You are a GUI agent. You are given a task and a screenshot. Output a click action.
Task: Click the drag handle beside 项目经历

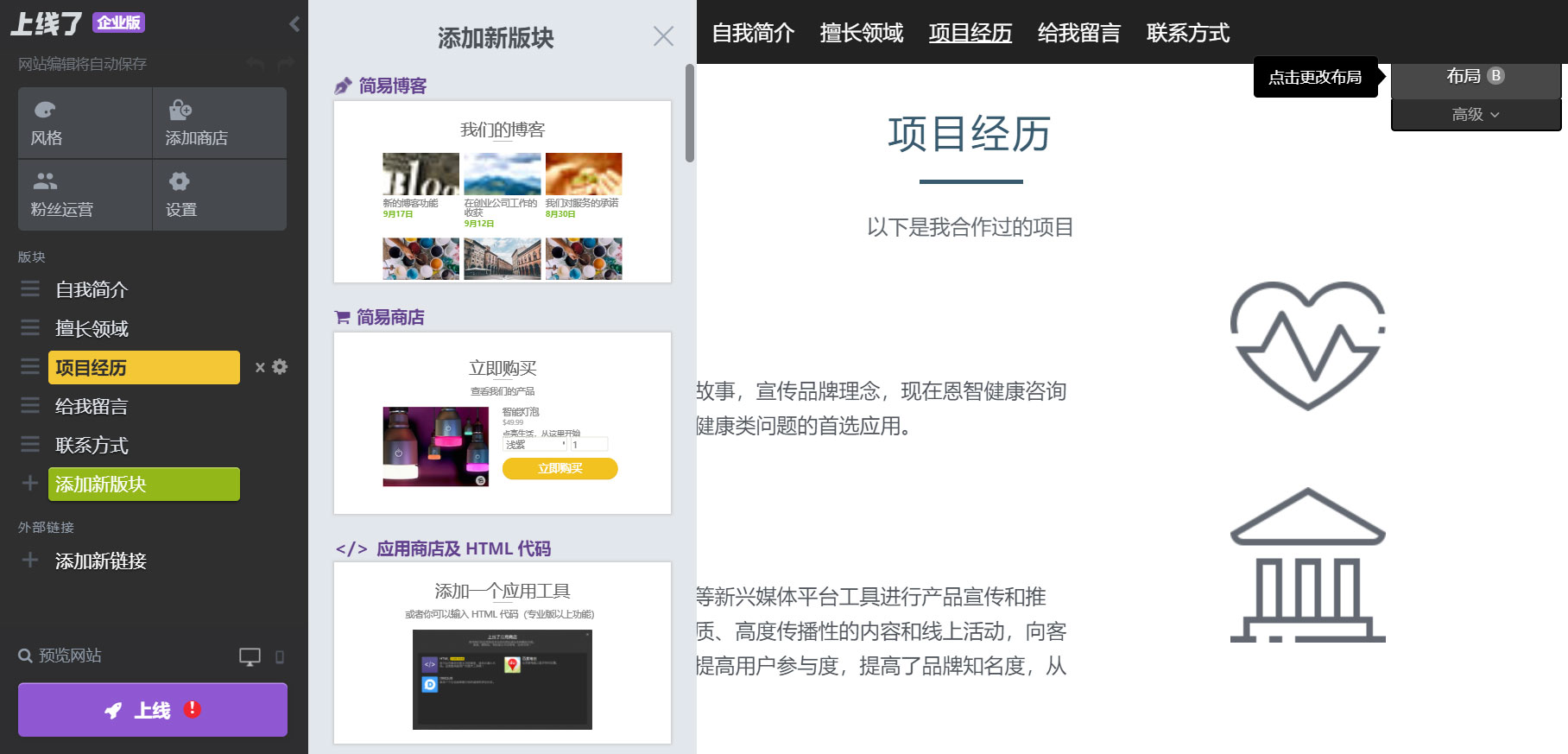pos(30,367)
